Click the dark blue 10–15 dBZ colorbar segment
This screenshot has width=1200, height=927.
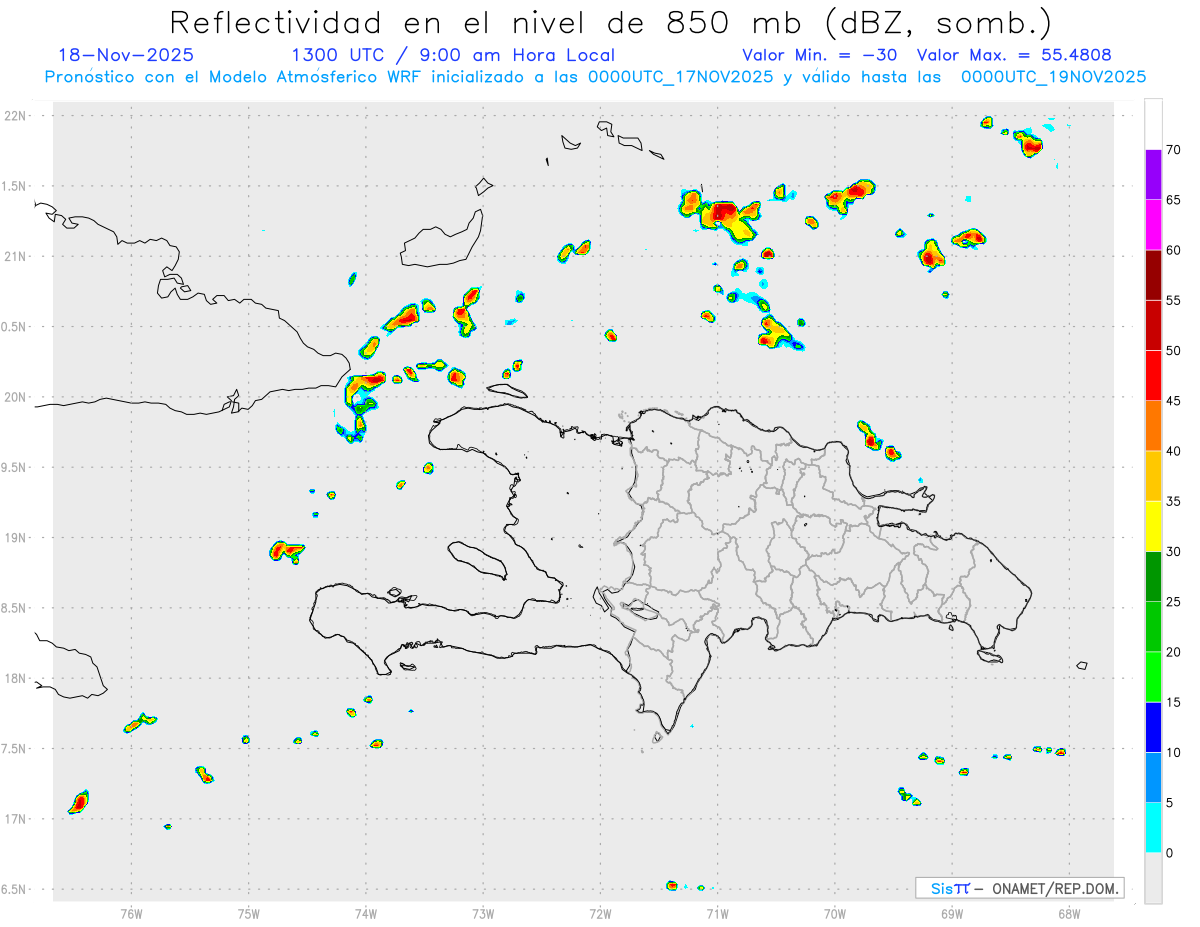point(1153,728)
